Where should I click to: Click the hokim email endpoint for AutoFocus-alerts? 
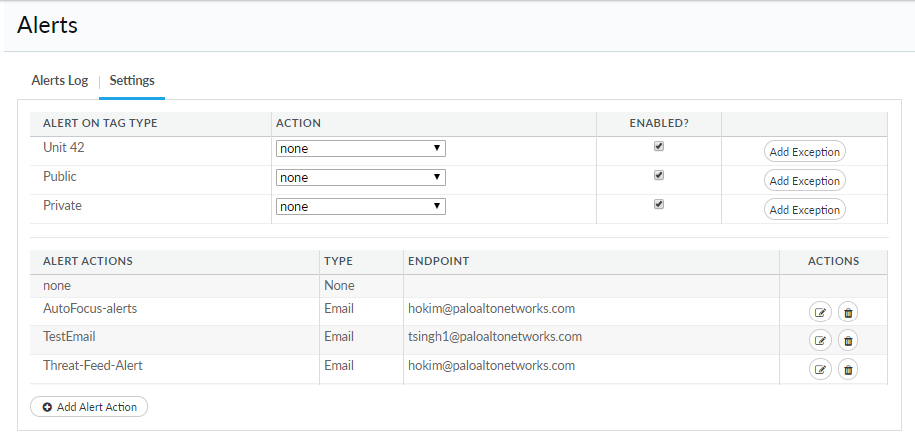pyautogui.click(x=491, y=309)
